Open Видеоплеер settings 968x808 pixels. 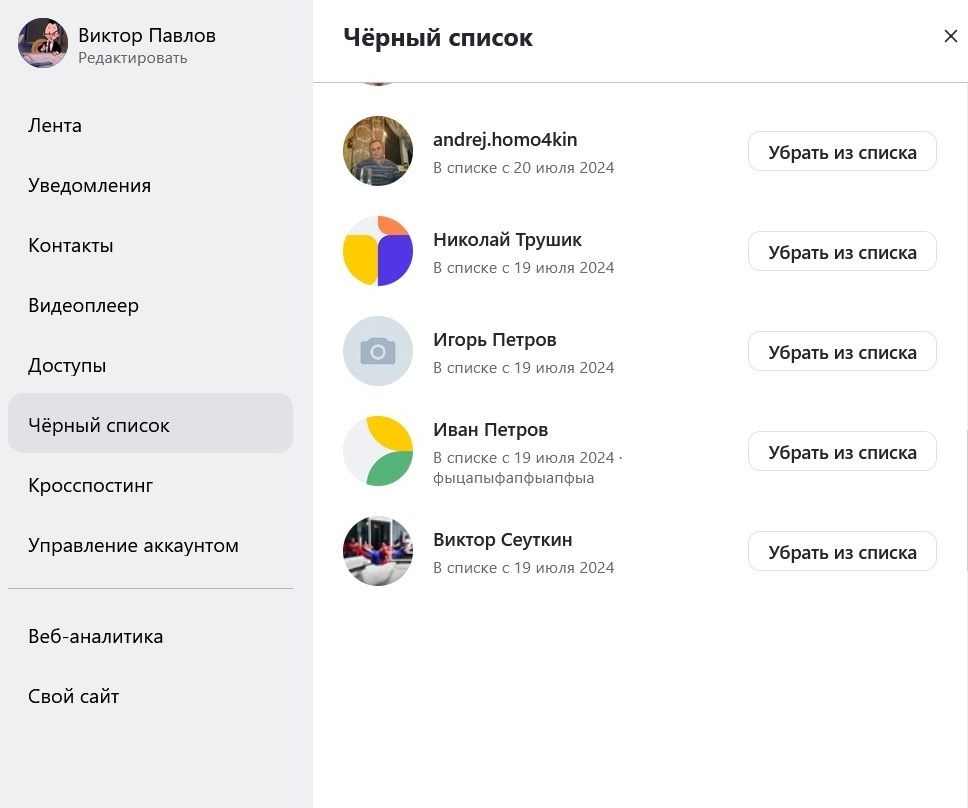click(84, 306)
